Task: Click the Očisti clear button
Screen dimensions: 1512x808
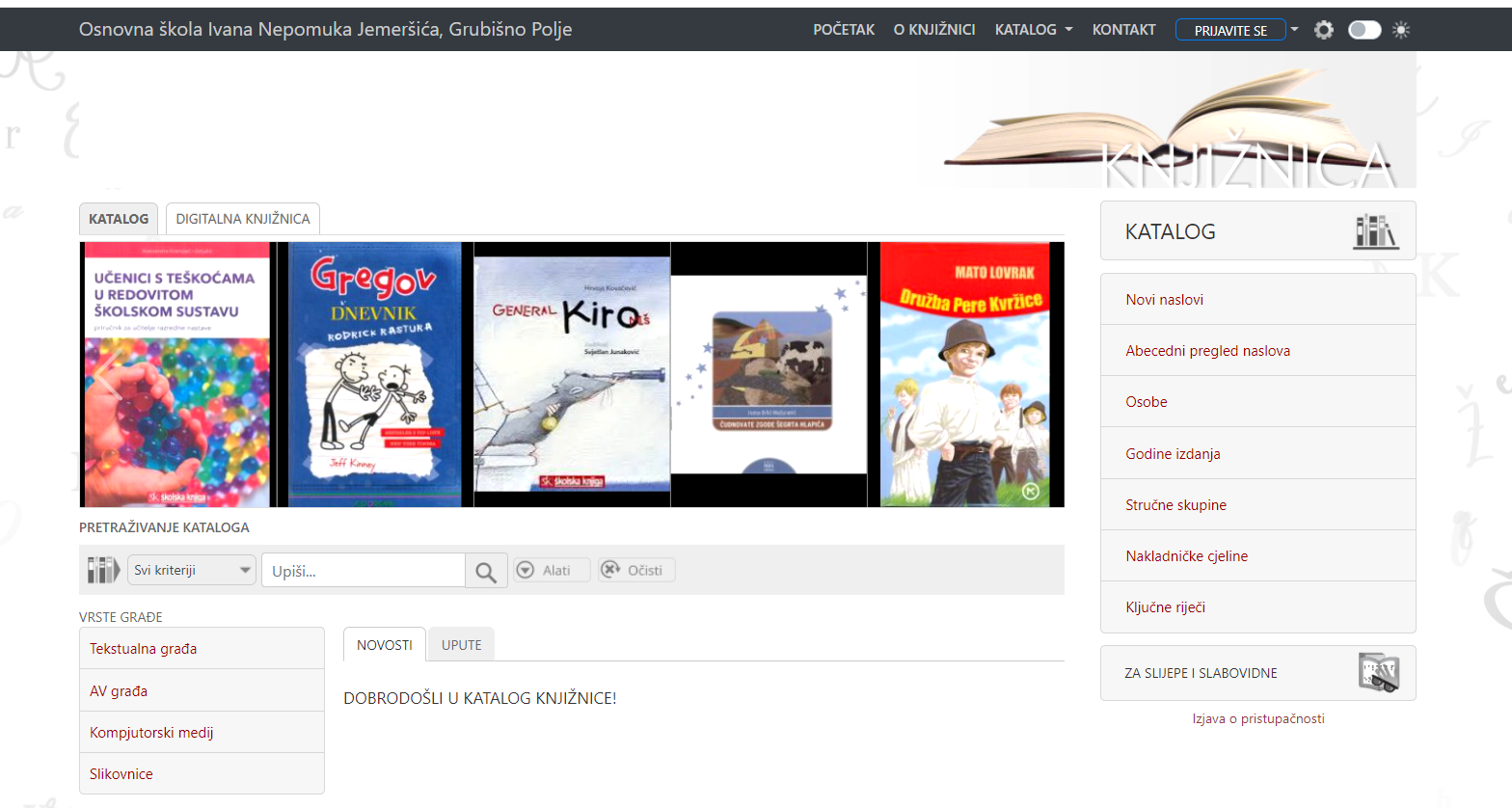Action: click(x=636, y=570)
